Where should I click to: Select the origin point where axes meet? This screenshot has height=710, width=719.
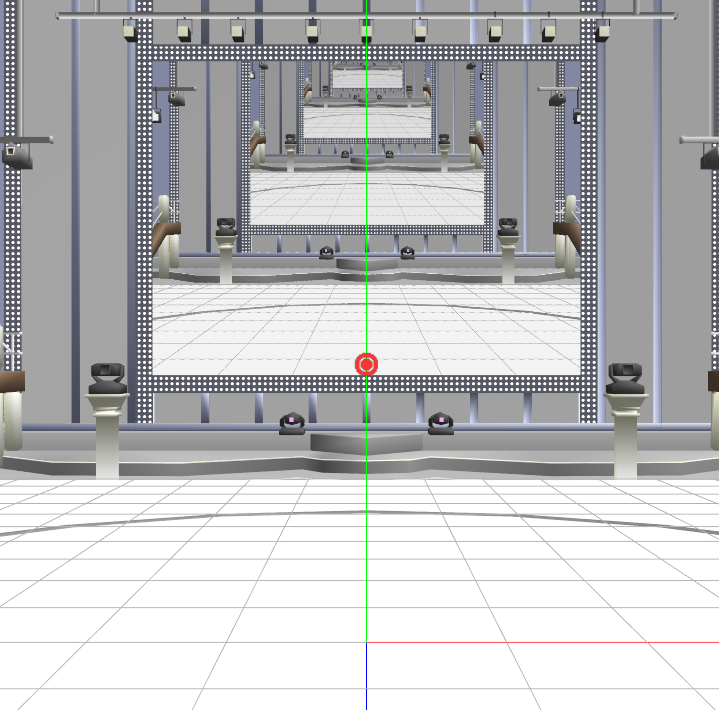(366, 642)
